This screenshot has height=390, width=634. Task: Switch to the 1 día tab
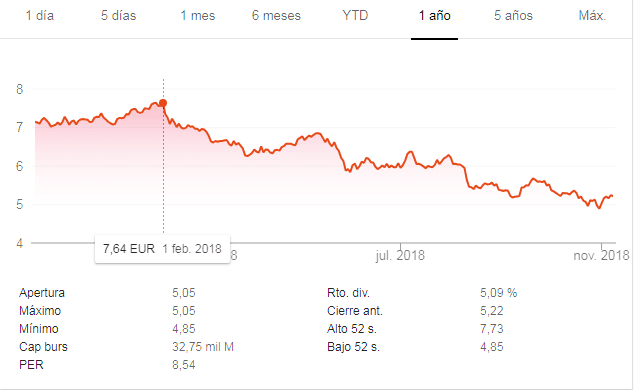pos(40,16)
